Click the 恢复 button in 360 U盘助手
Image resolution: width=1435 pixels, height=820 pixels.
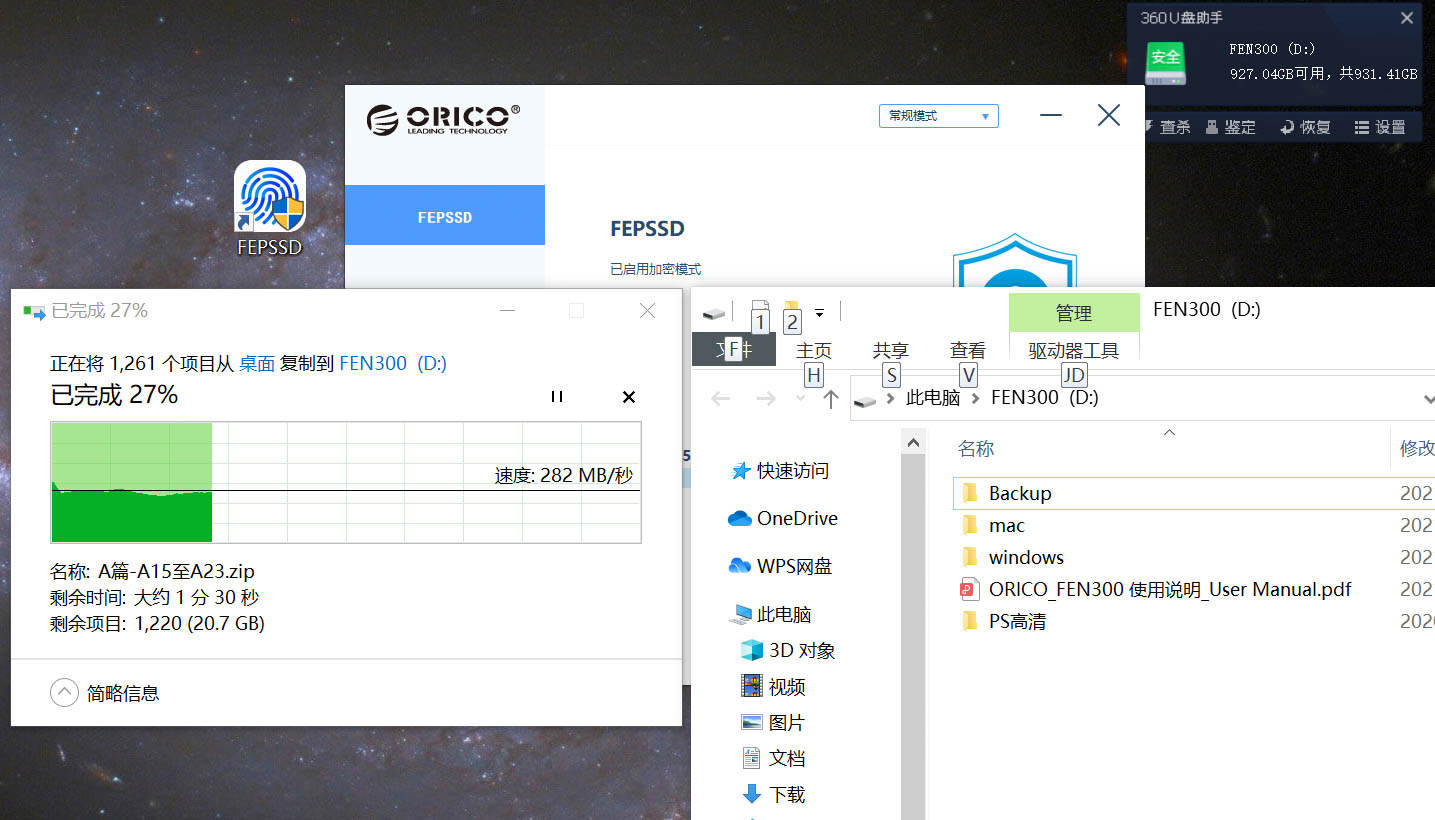click(1305, 127)
